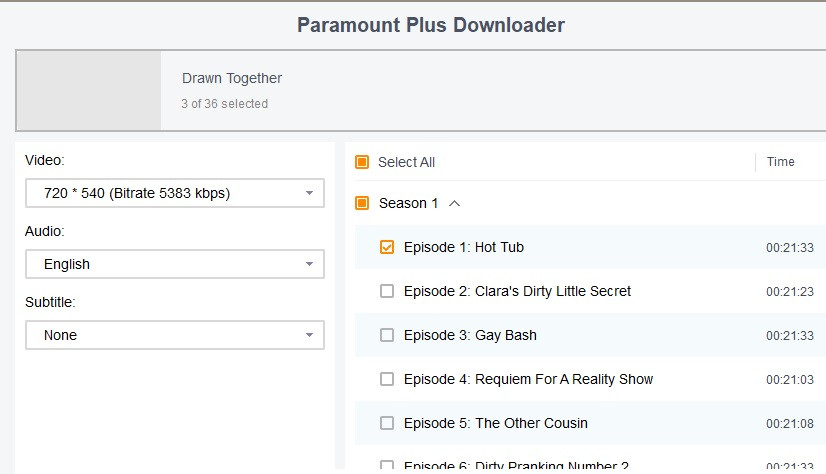Check Episode 2: Clara's Dirty Little Secret
This screenshot has height=474, width=826.
pos(387,291)
